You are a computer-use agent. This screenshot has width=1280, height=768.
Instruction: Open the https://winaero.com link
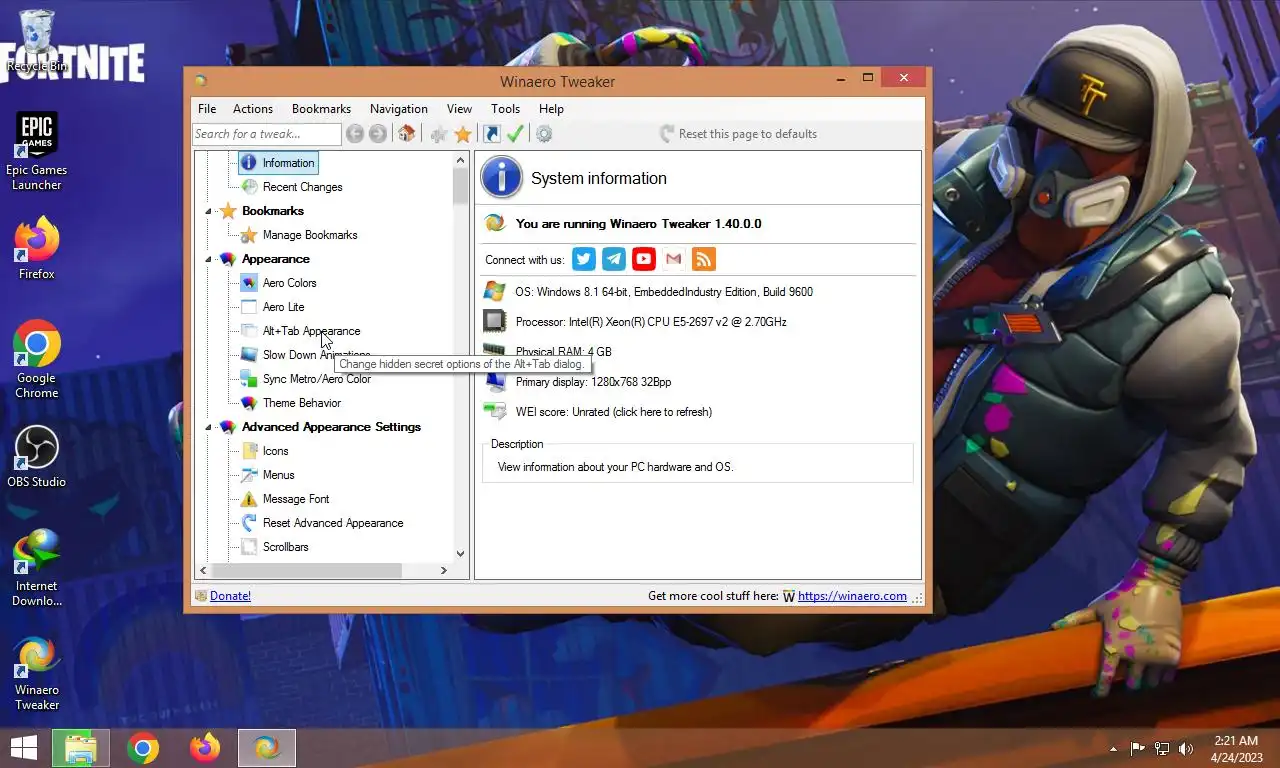[x=852, y=596]
